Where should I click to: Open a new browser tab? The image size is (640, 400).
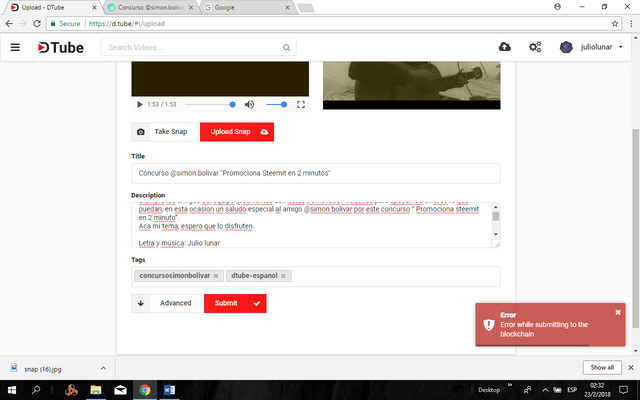click(x=306, y=8)
